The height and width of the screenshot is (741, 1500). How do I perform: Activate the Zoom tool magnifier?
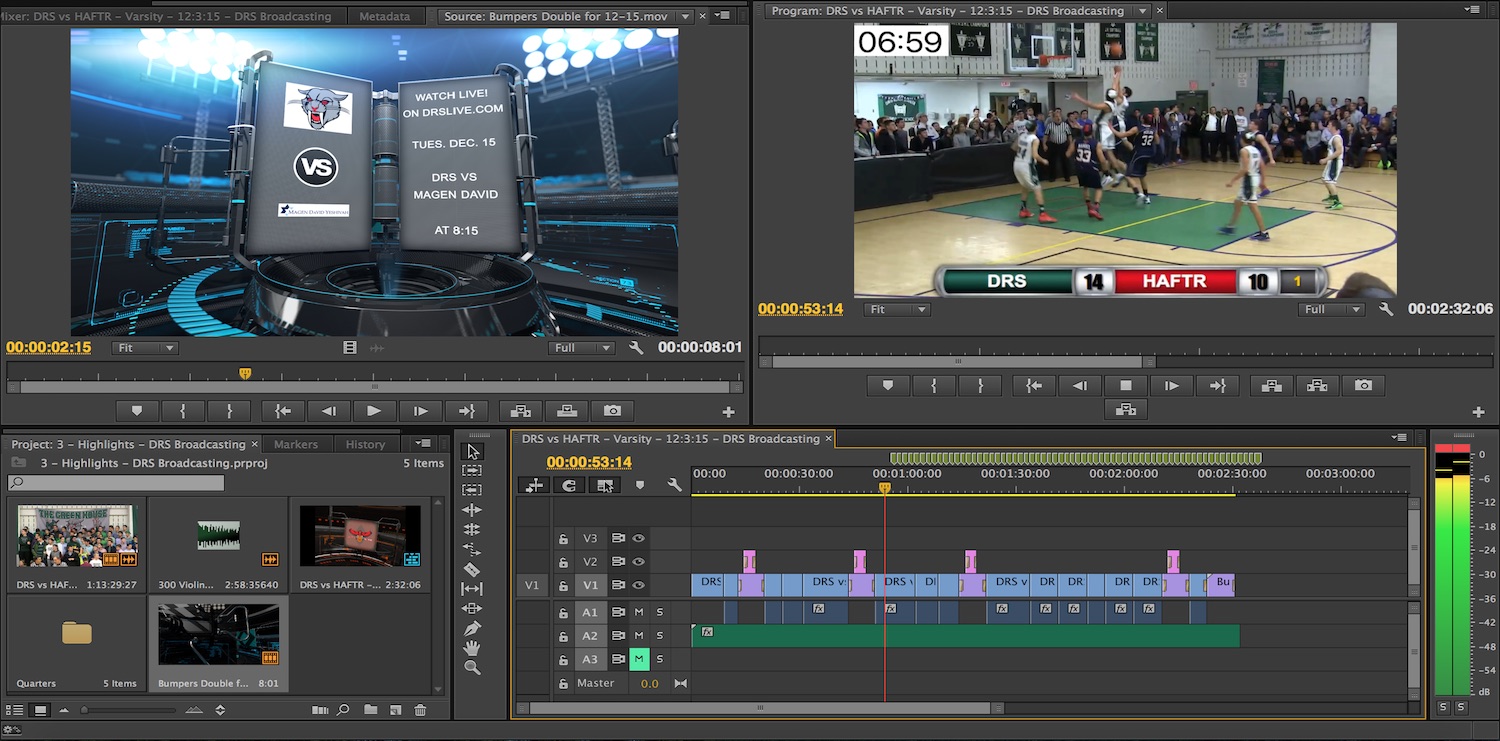[x=472, y=667]
